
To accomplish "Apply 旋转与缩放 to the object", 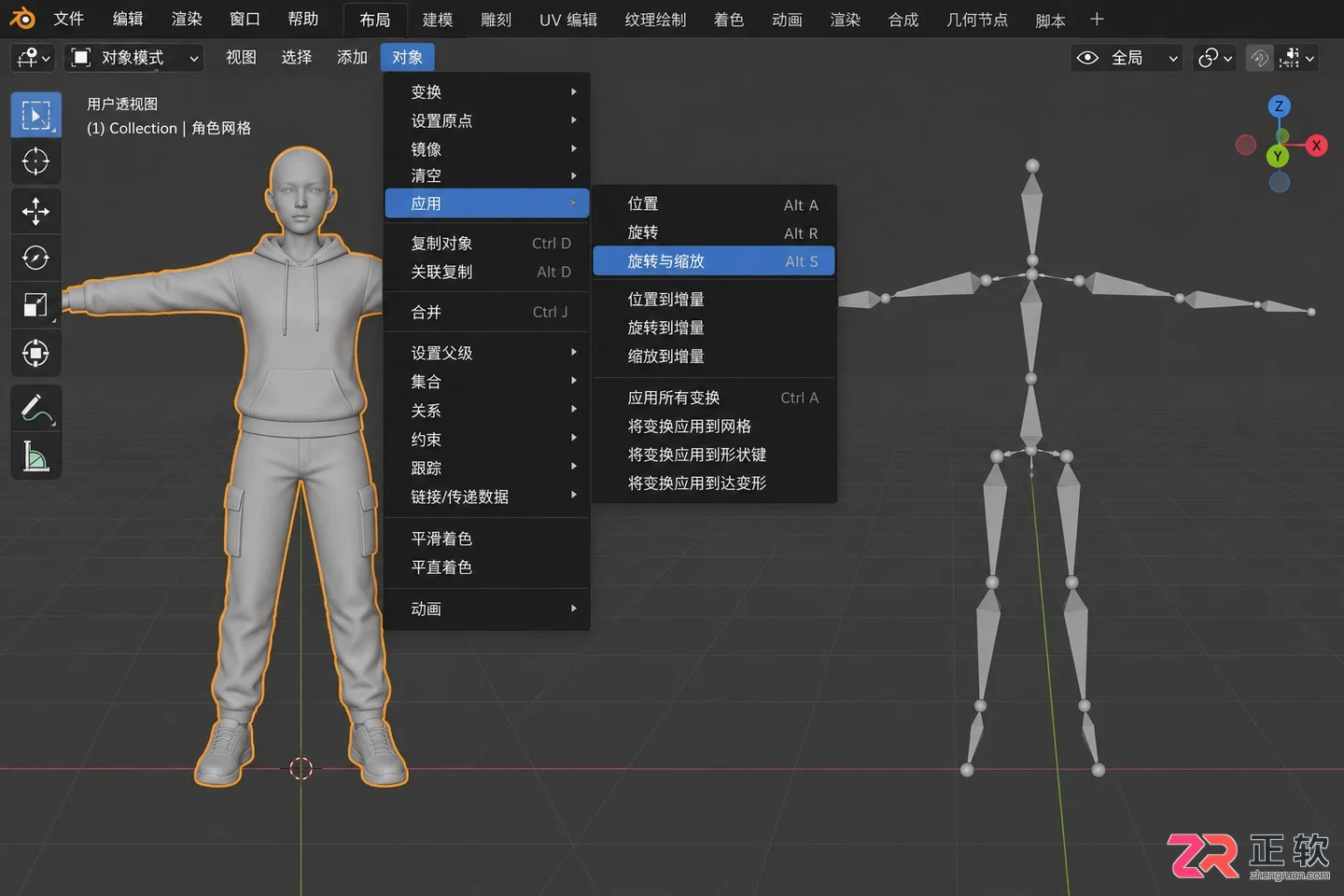I will coord(714,261).
